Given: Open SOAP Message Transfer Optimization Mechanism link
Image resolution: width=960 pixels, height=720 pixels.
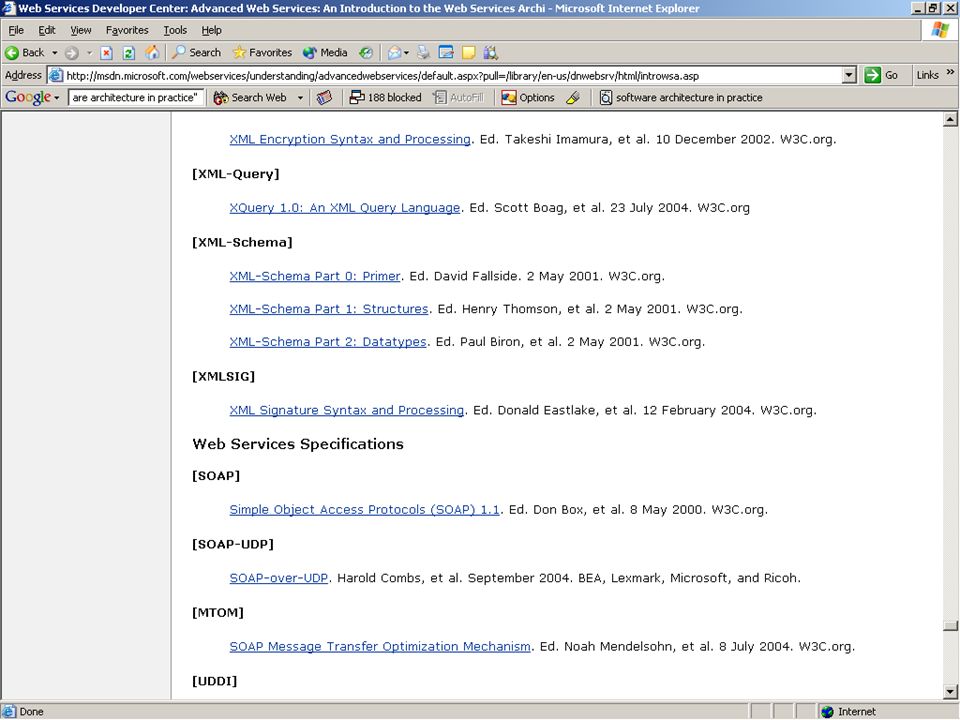Looking at the screenshot, I should click(380, 647).
